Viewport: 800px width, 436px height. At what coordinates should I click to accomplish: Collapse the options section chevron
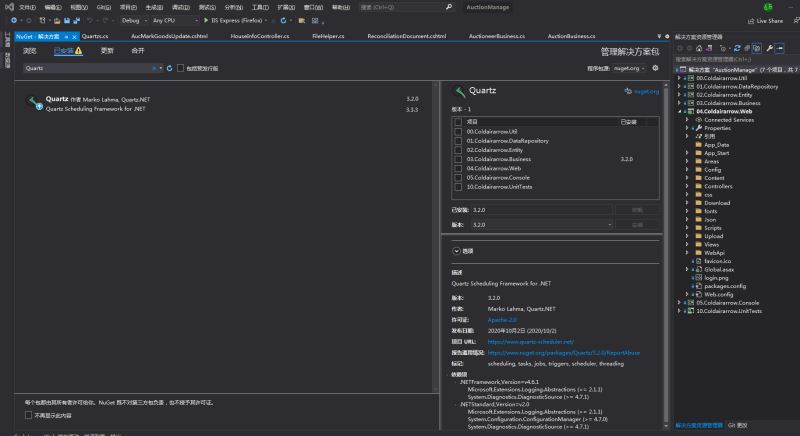click(456, 251)
